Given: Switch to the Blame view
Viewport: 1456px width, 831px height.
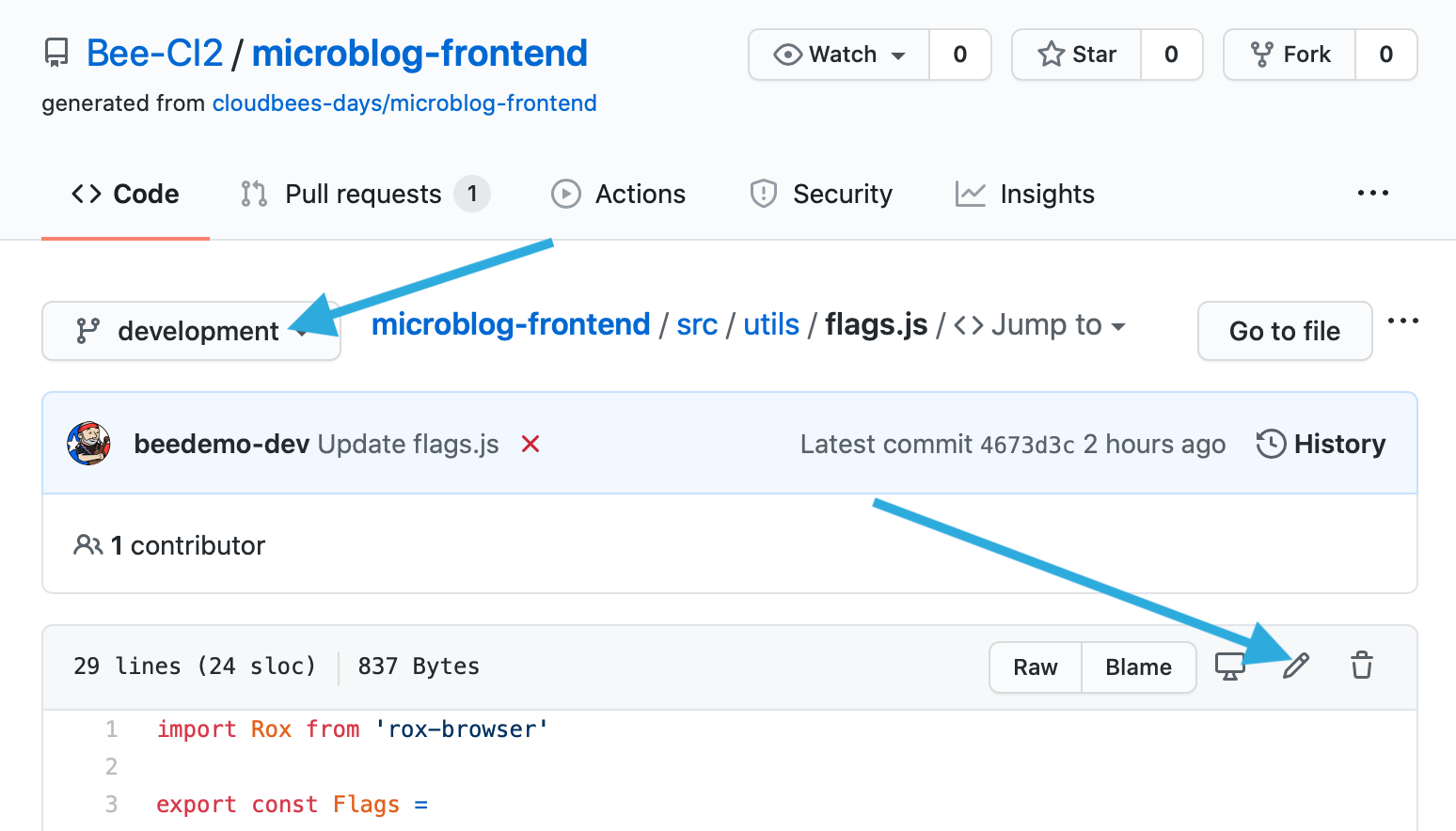Looking at the screenshot, I should pyautogui.click(x=1138, y=666).
